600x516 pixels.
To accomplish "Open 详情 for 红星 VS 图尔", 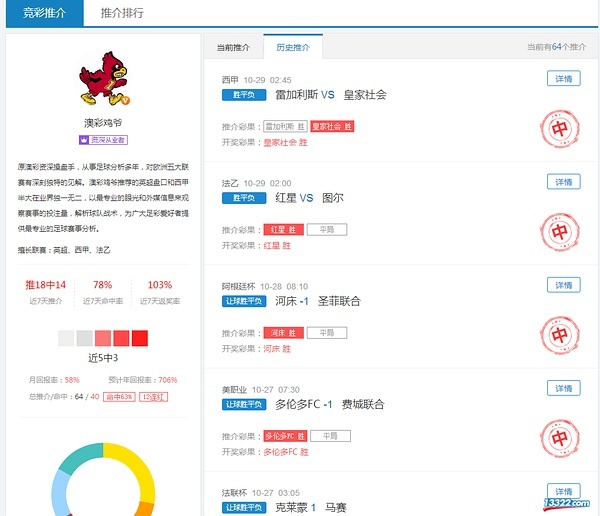I will (x=564, y=182).
